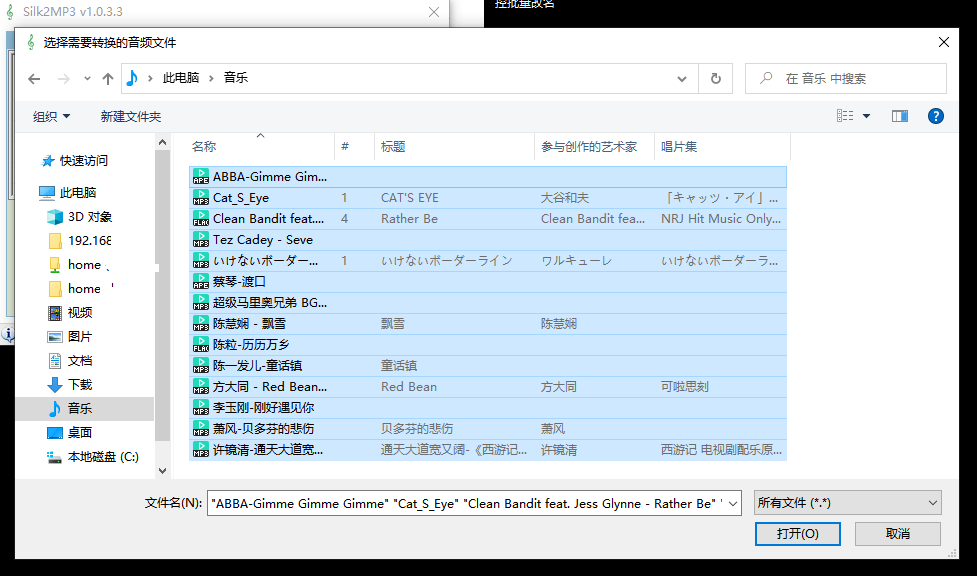Expand the address bar history dropdown

[x=682, y=79]
